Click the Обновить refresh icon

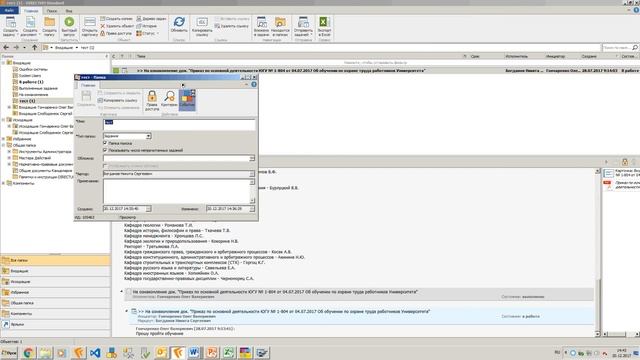179,25
